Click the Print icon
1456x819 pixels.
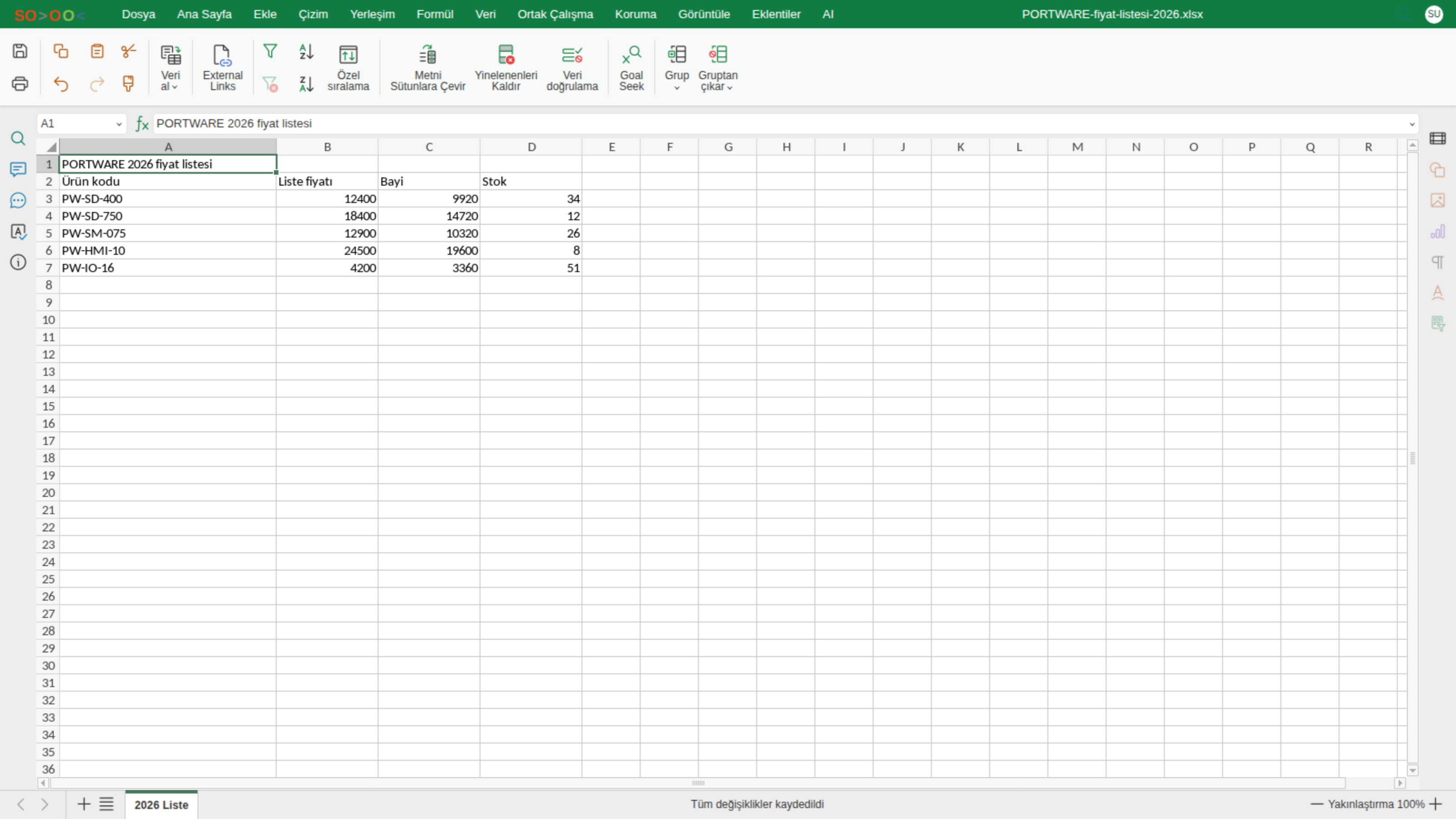click(20, 84)
